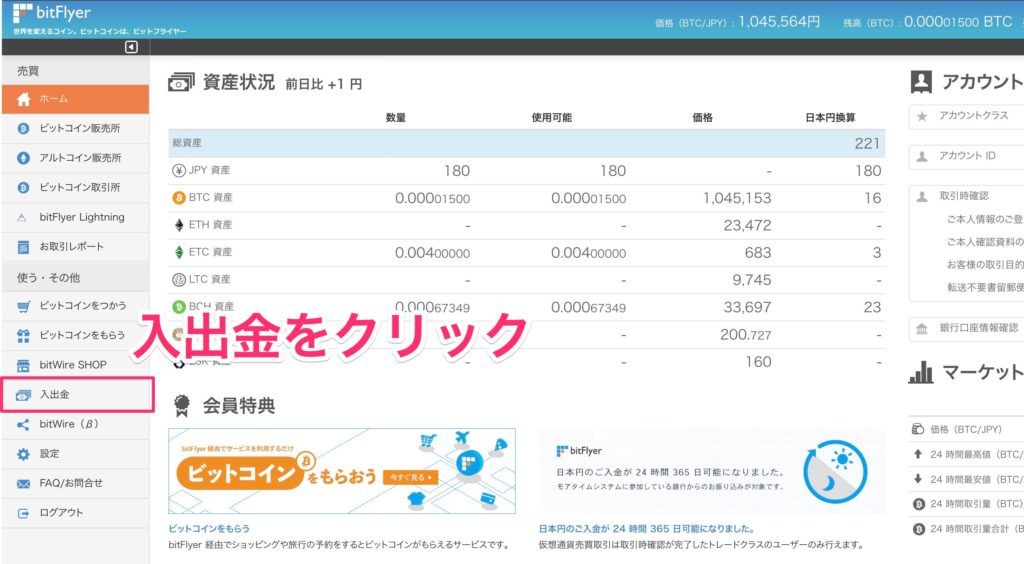Open 設定 gear settings
The width and height of the screenshot is (1024, 564).
tap(24, 454)
